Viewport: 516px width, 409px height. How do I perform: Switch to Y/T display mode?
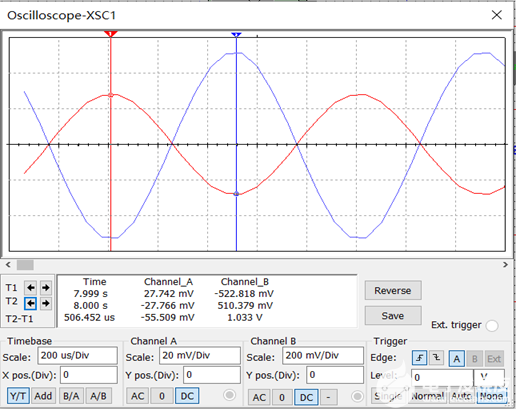point(18,396)
